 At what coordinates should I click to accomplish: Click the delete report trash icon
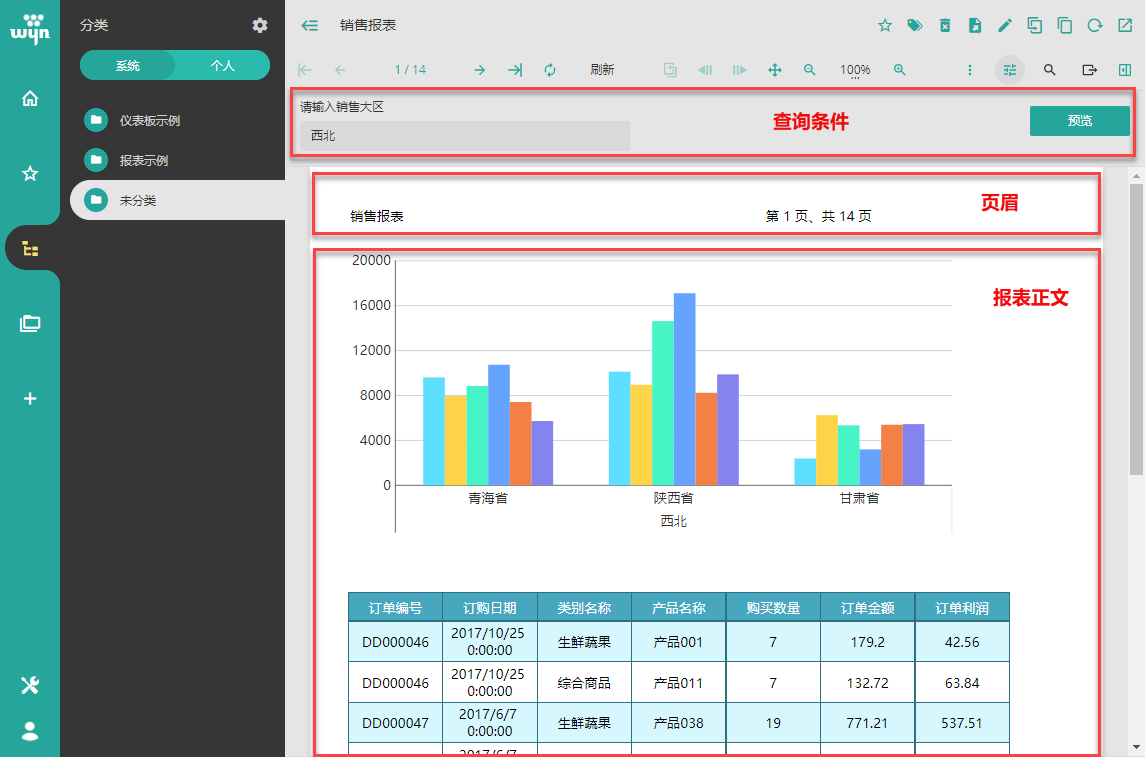click(x=945, y=26)
